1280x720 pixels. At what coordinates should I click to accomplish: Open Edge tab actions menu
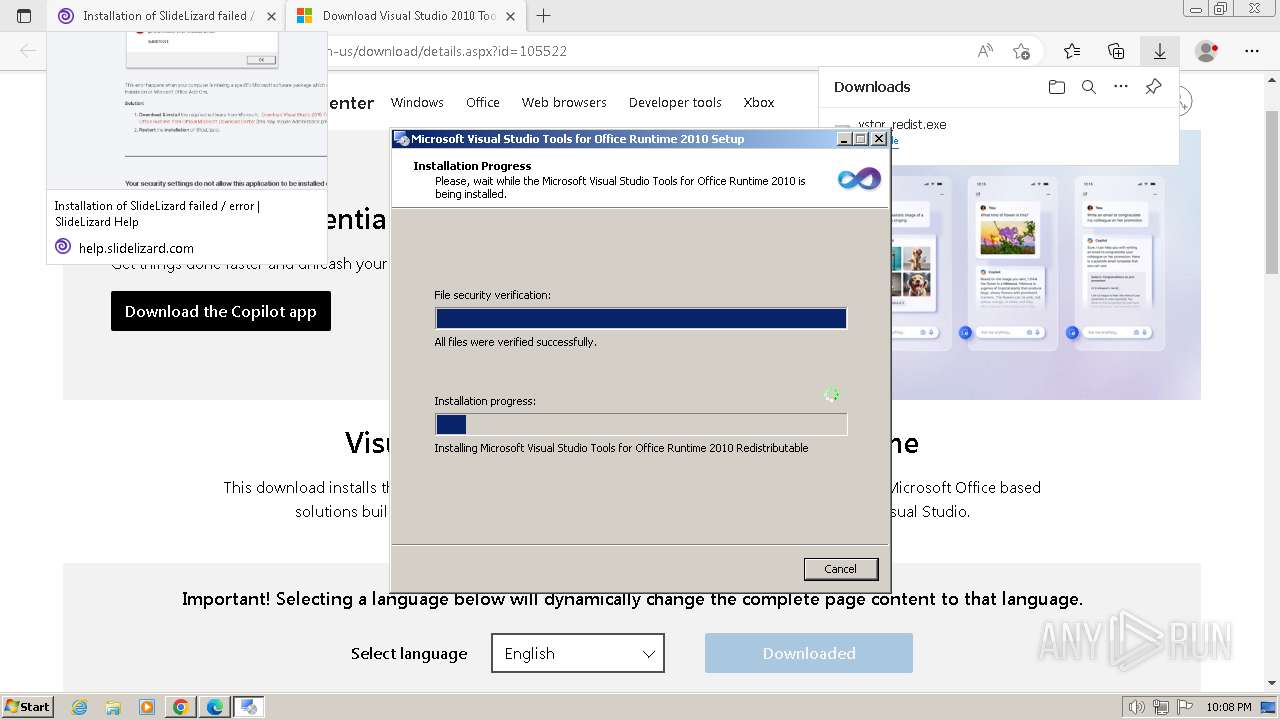pyautogui.click(x=24, y=16)
